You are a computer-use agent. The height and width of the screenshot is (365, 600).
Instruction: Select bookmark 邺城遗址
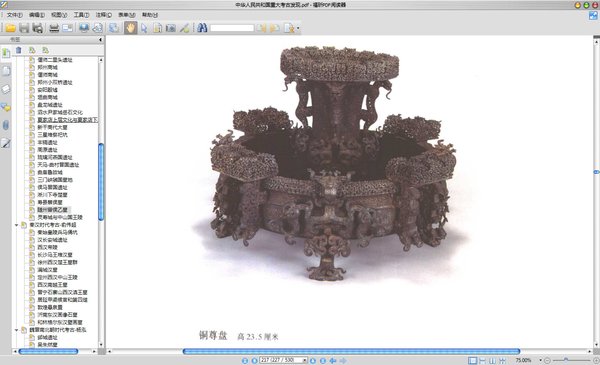tap(47, 337)
